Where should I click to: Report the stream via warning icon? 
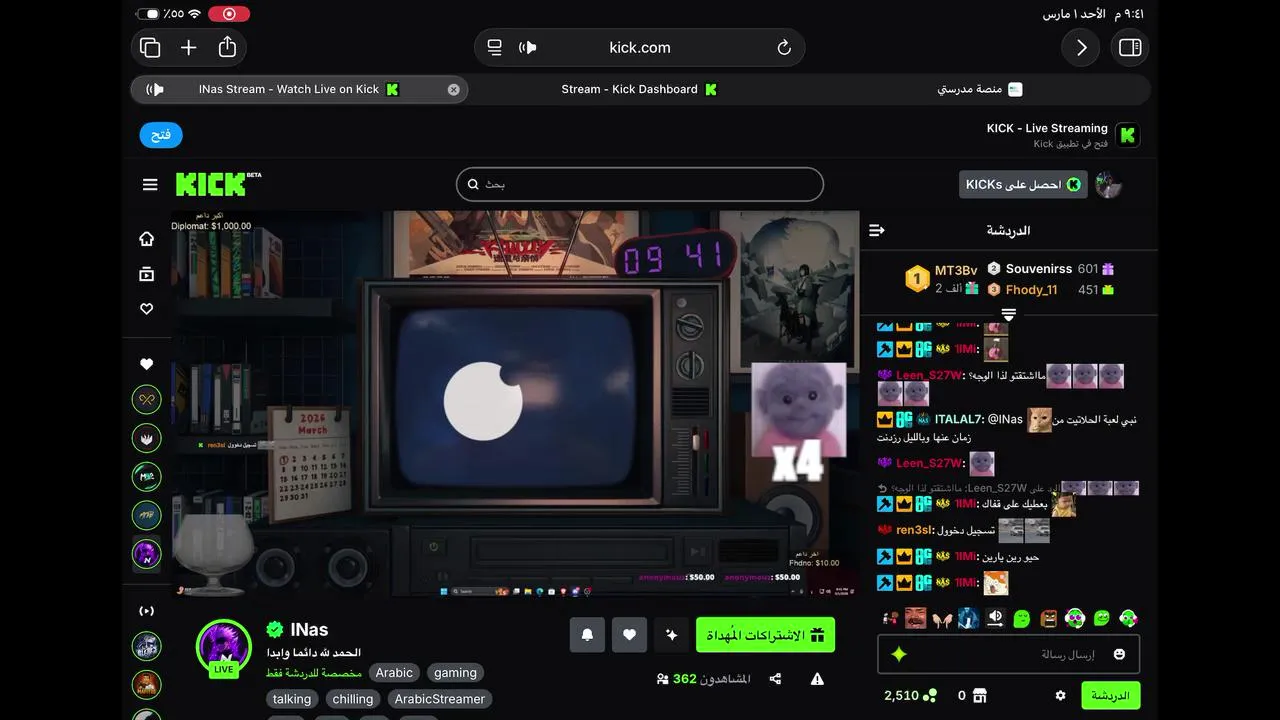(817, 679)
